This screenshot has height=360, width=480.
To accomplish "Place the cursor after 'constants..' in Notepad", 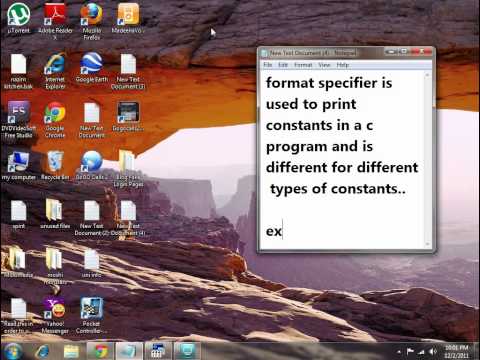I will tap(406, 189).
